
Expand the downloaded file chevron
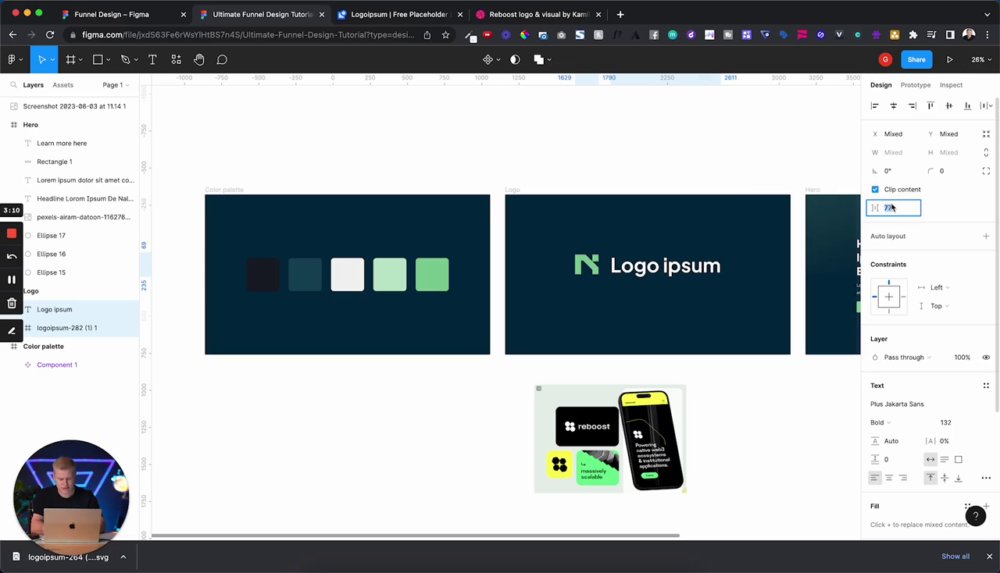(123, 557)
